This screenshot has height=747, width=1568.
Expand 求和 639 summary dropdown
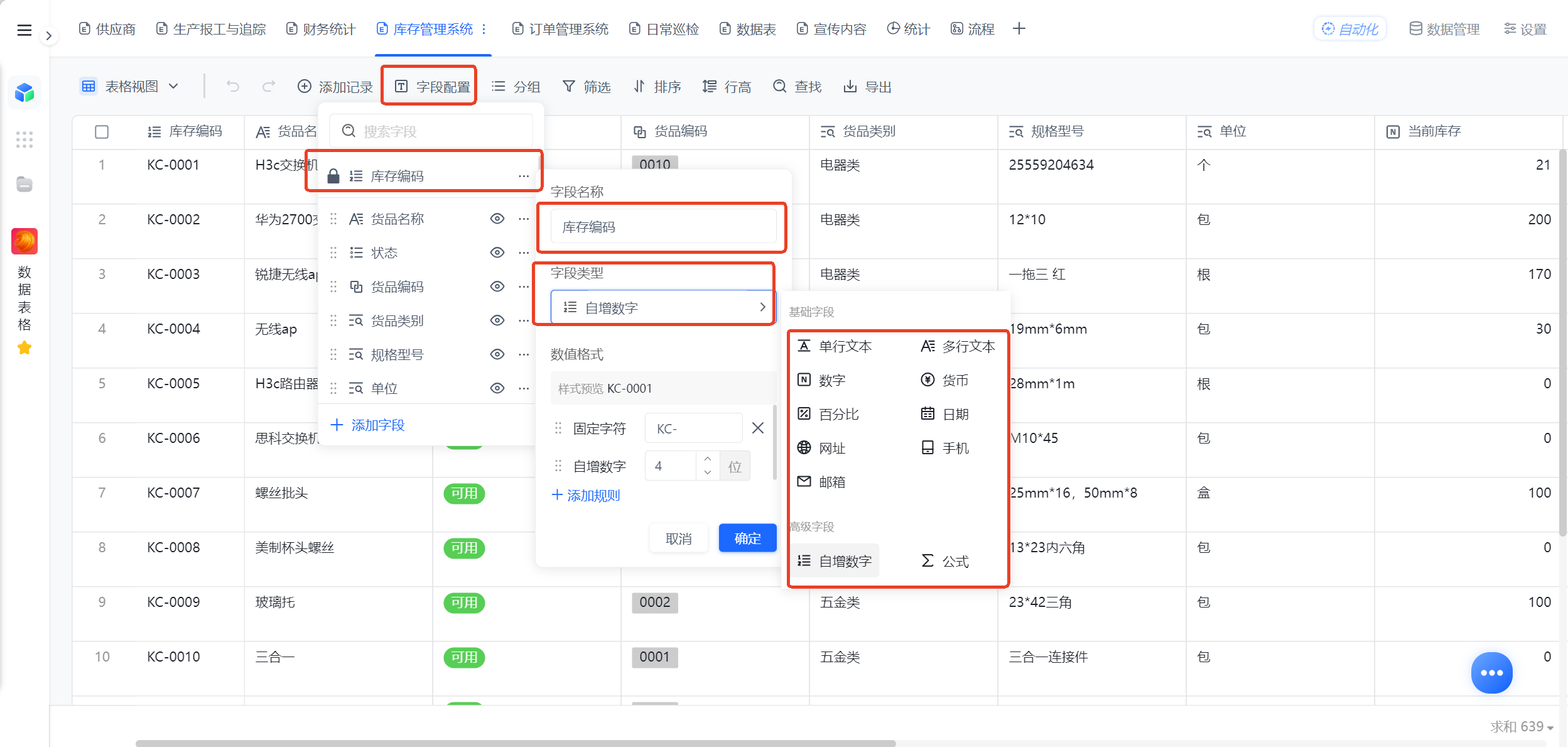pyautogui.click(x=1522, y=726)
